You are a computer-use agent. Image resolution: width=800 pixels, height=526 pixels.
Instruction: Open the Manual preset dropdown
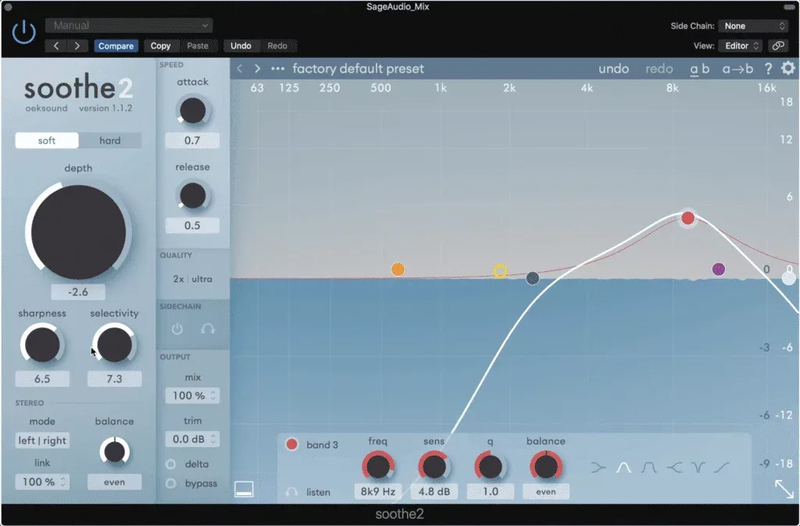tap(128, 25)
